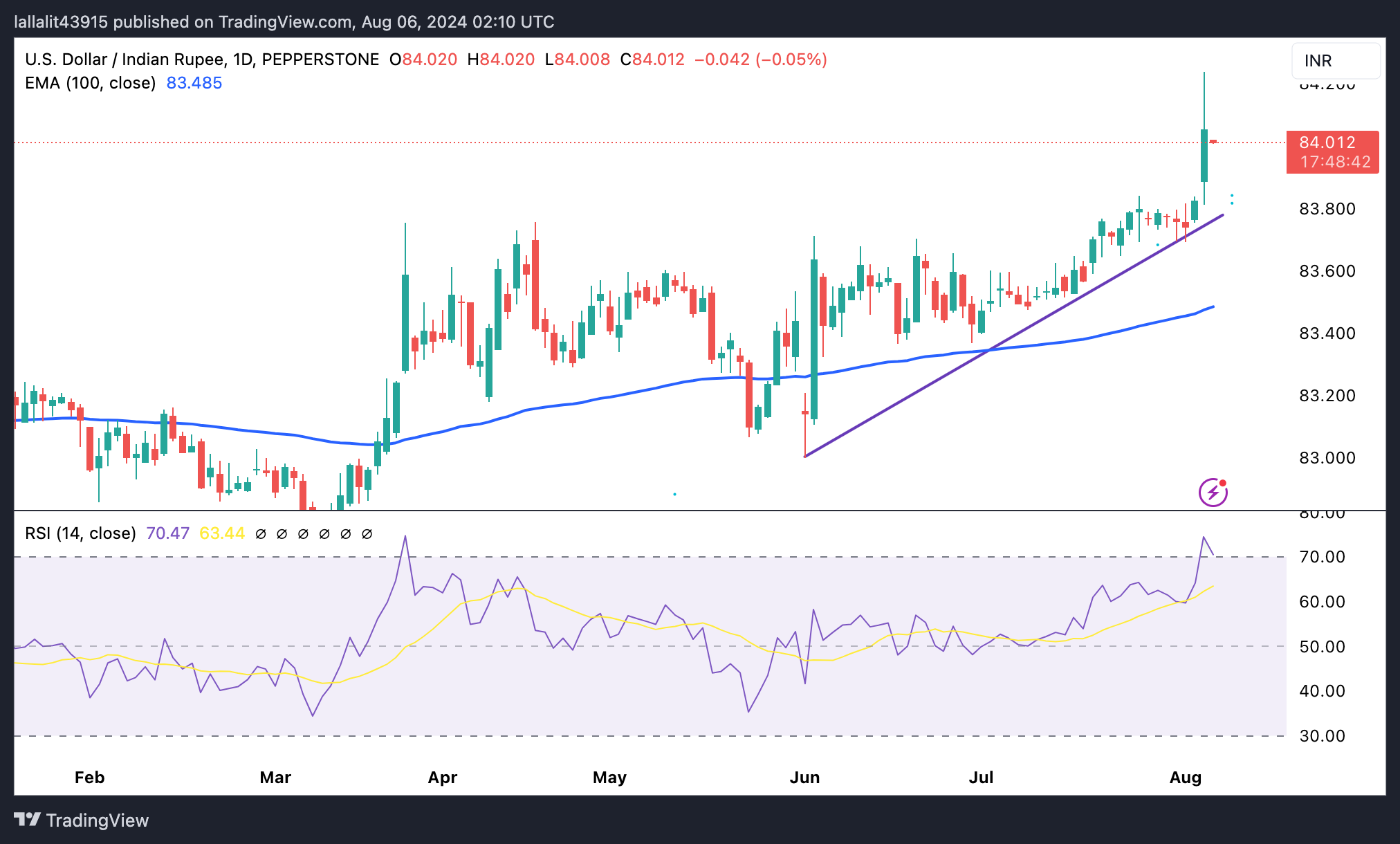The image size is (1400, 844).
Task: Select the EMA (100, close) indicator legend
Action: (x=90, y=83)
